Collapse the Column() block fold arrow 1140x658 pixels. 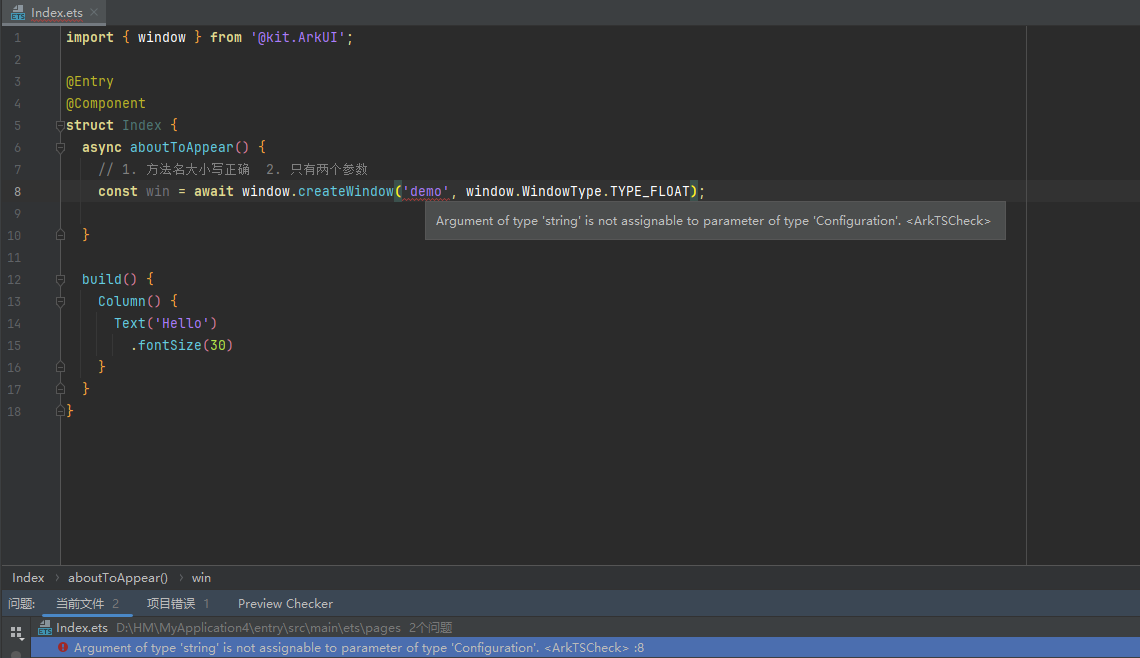59,300
